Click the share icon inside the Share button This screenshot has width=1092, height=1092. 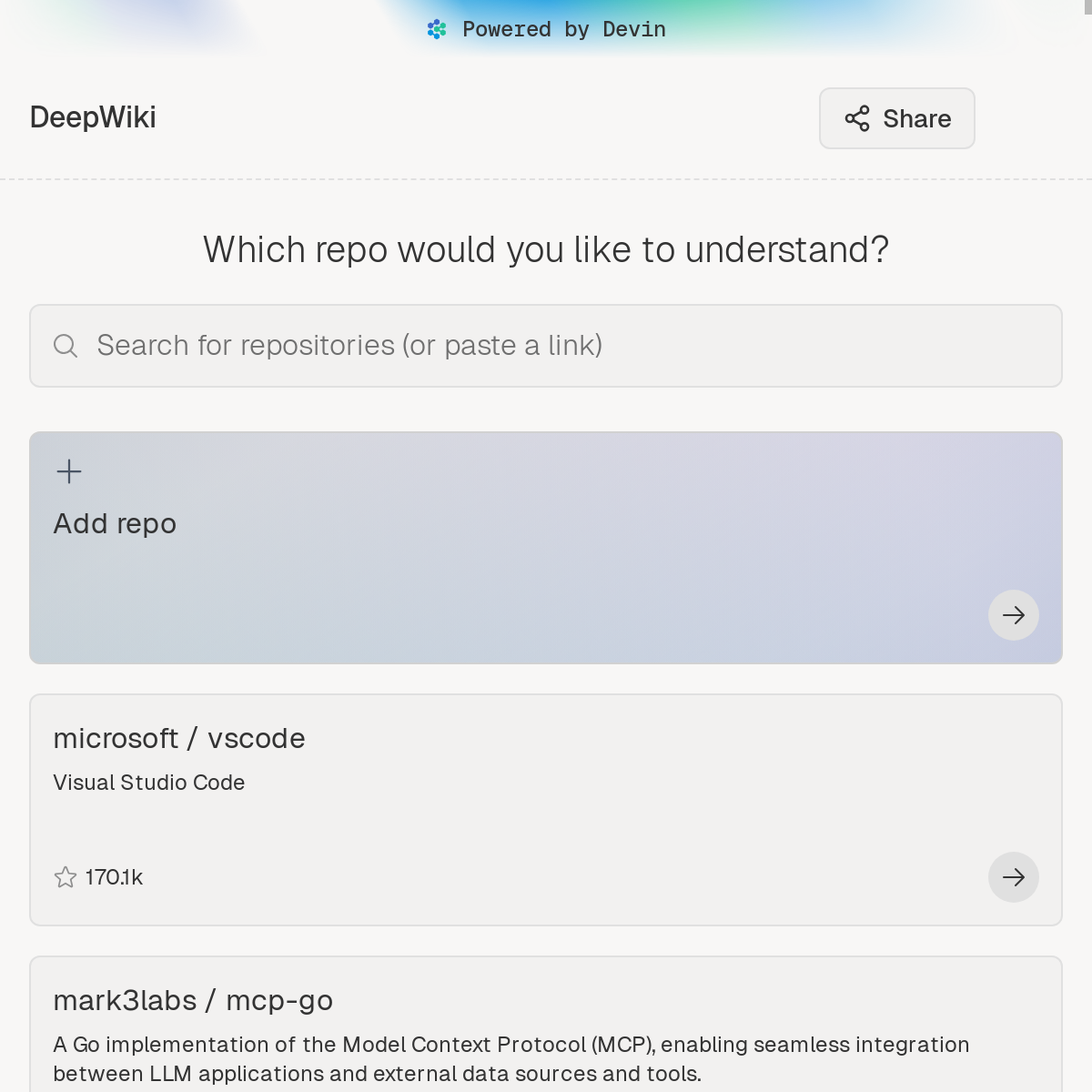click(856, 118)
